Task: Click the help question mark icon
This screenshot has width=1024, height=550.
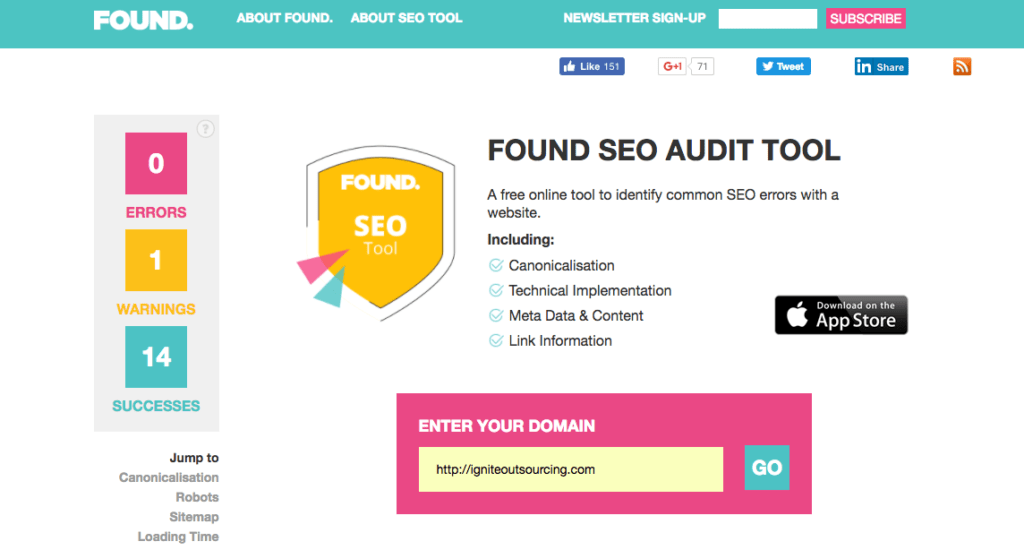Action: [205, 128]
